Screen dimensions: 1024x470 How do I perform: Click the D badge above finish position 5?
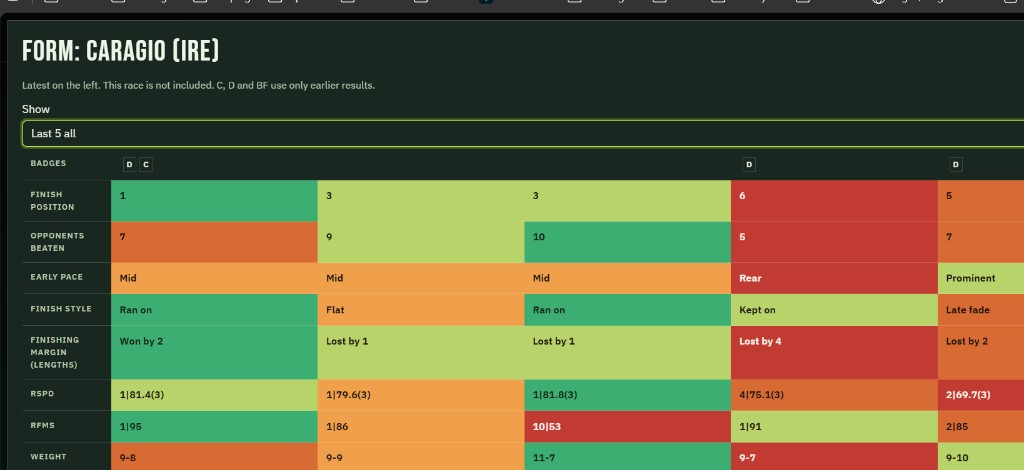pyautogui.click(x=955, y=164)
